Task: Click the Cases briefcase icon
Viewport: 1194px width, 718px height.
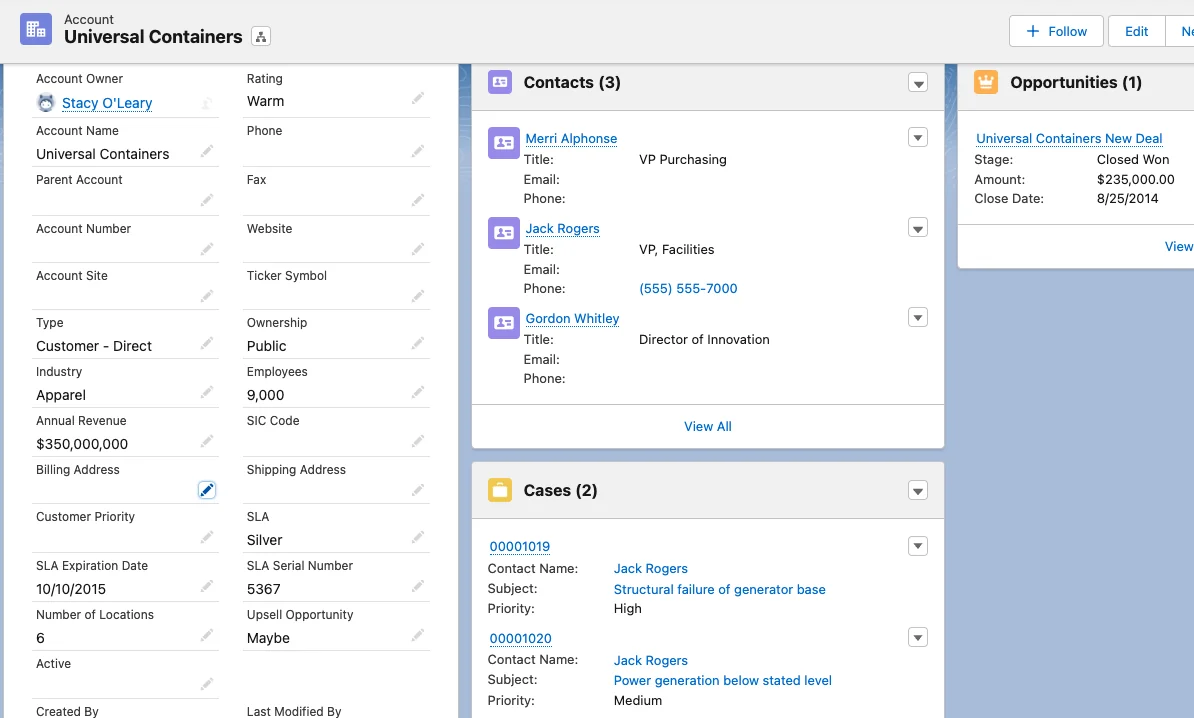Action: tap(500, 490)
